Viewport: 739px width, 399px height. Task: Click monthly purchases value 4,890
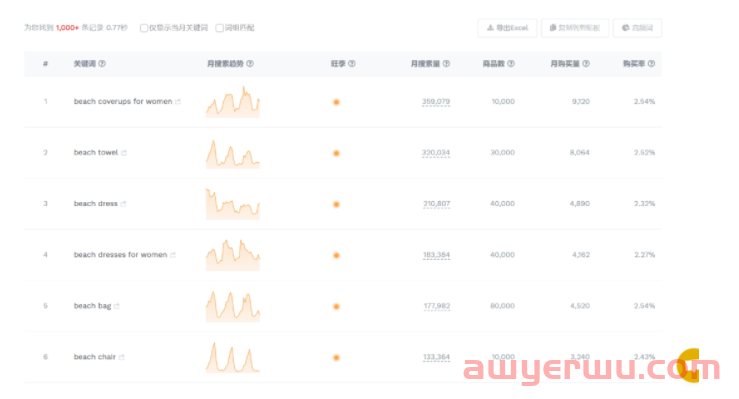[x=580, y=204]
